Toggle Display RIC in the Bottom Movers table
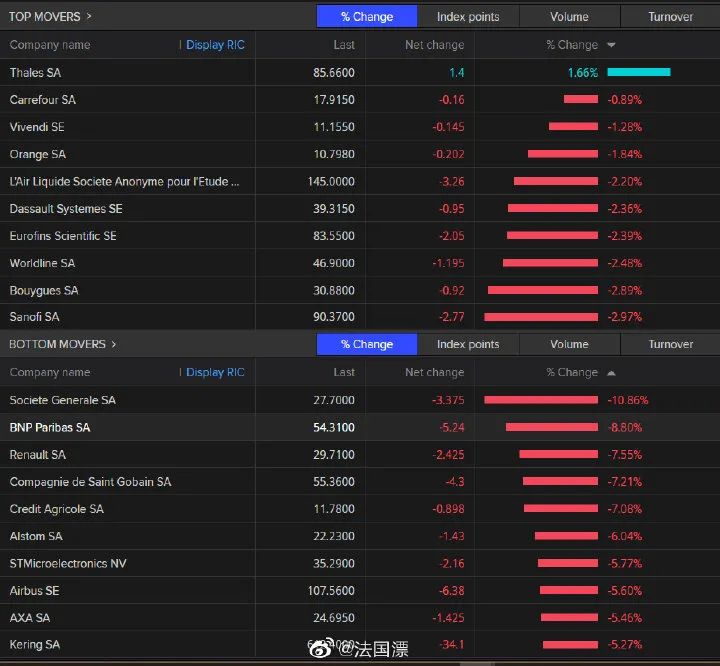The height and width of the screenshot is (666, 720). (x=214, y=372)
